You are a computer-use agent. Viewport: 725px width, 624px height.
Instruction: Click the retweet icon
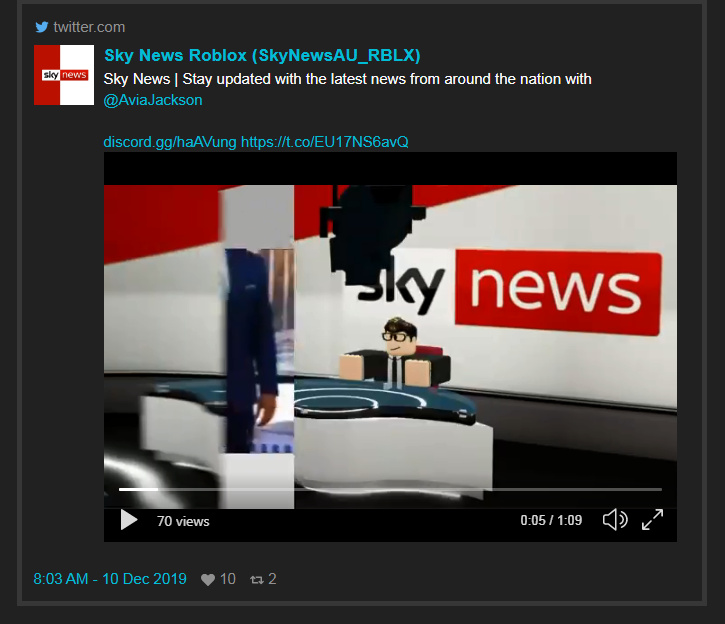(257, 580)
